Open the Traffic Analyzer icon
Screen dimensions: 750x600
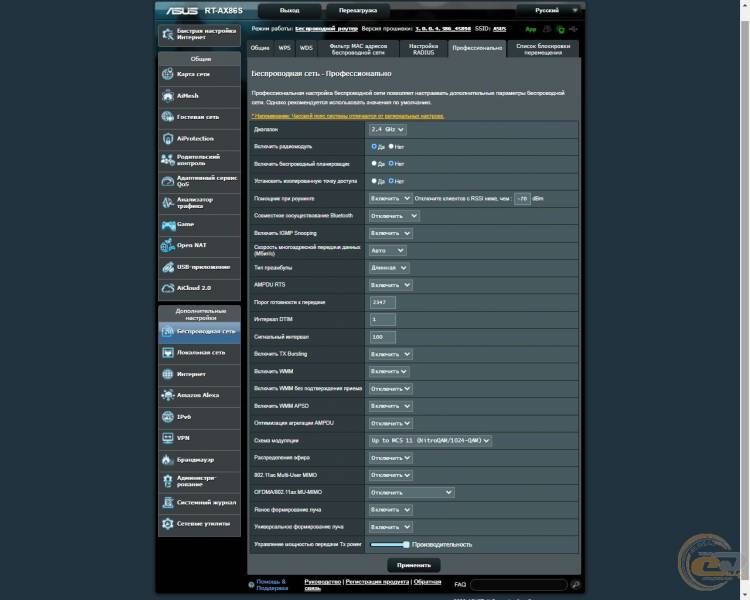[167, 203]
